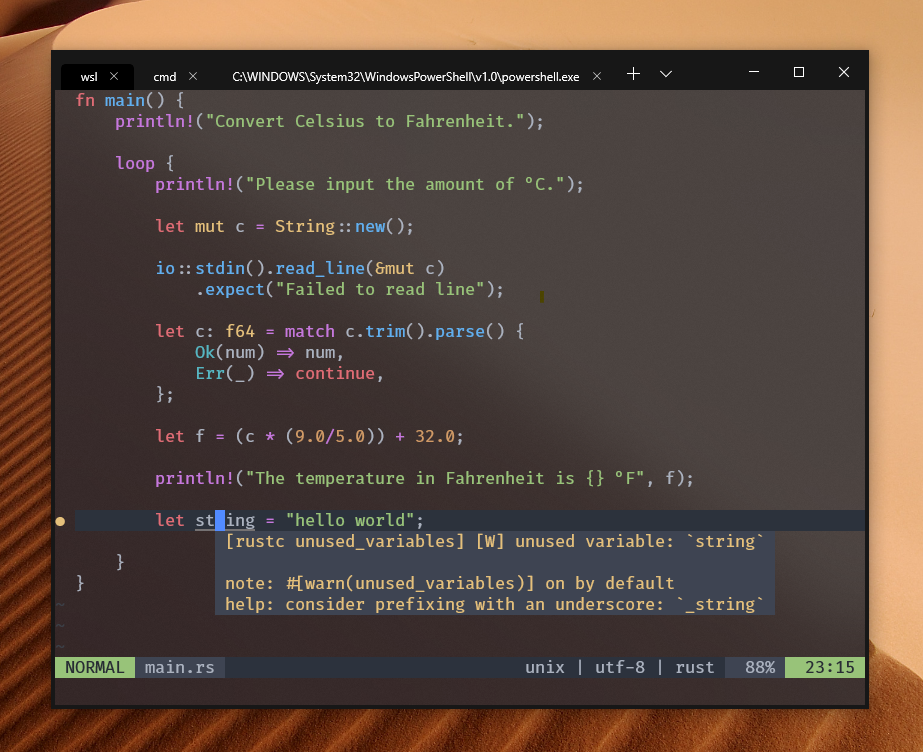Click the 'note: #[warn(unused_variables)]' popup line

click(450, 583)
